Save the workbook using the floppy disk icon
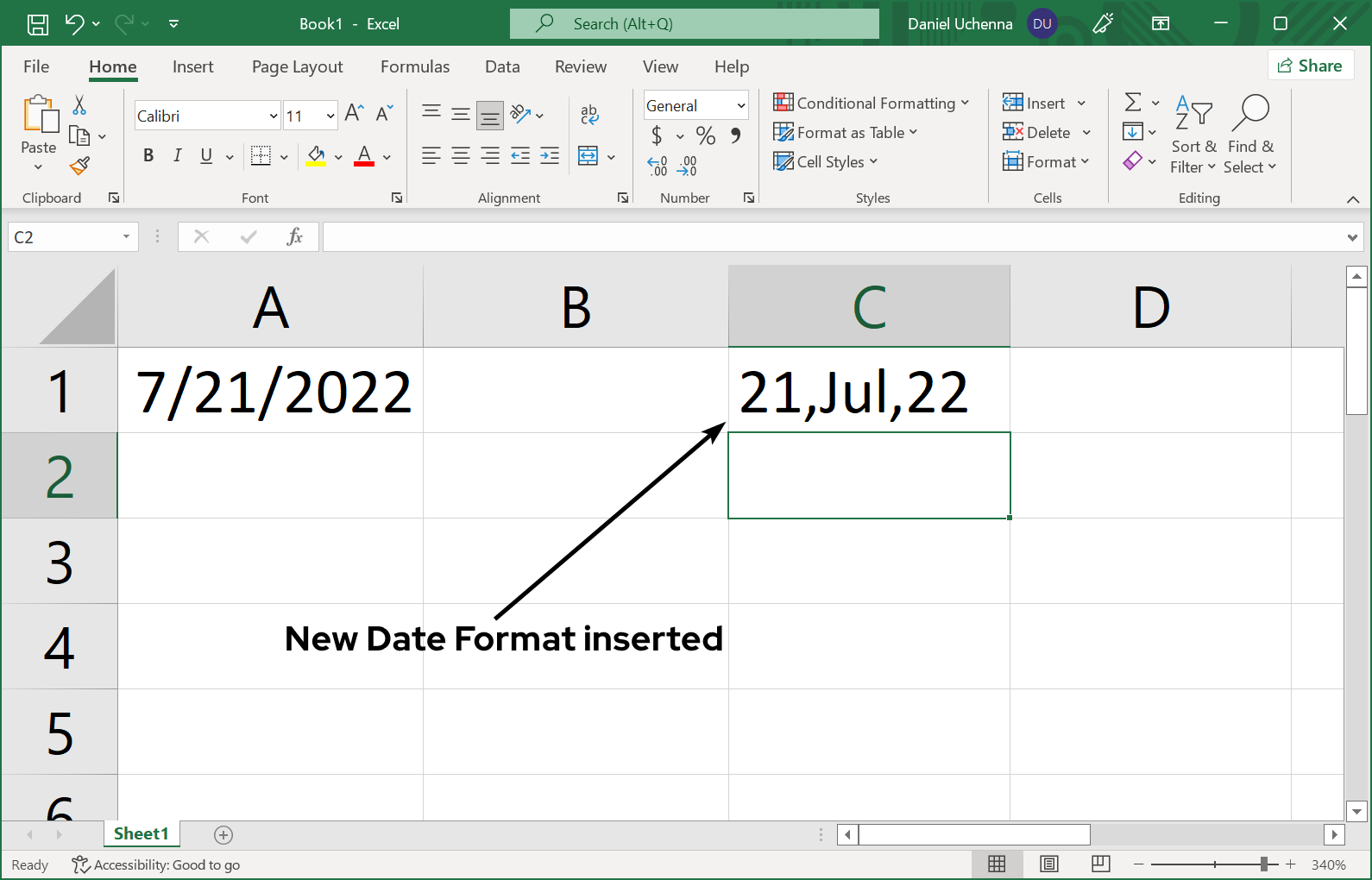Image resolution: width=1372 pixels, height=880 pixels. tap(38, 24)
